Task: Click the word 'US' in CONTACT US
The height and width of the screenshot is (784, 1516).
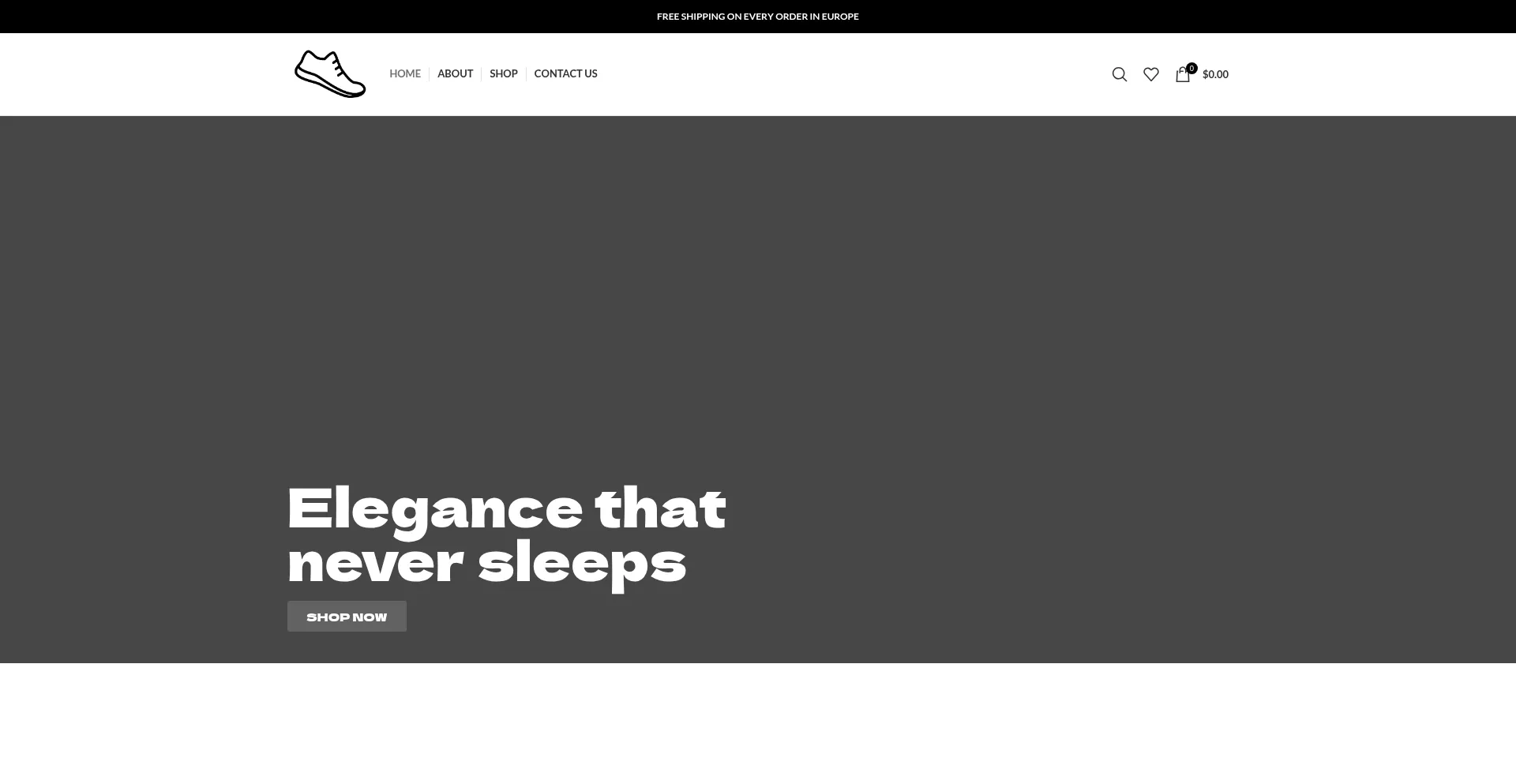Action: [589, 73]
